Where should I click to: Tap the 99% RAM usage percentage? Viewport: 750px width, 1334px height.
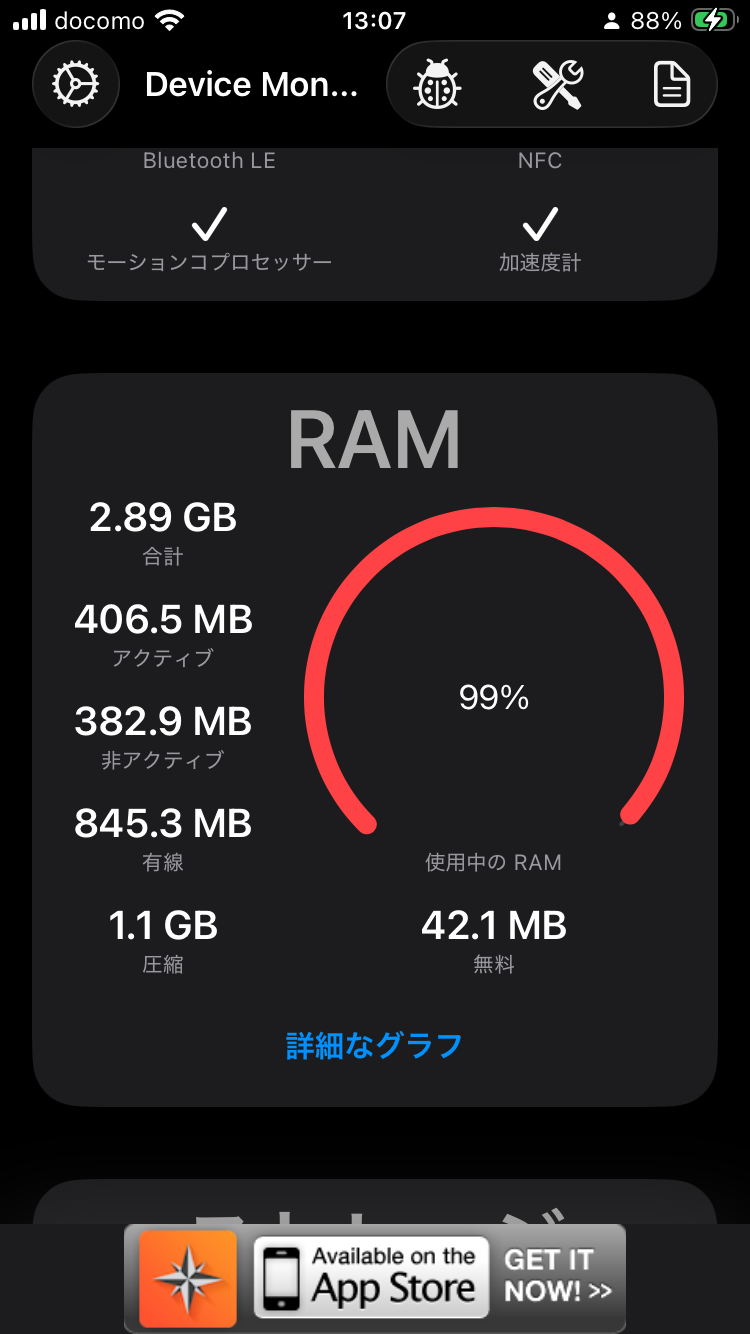(x=494, y=698)
